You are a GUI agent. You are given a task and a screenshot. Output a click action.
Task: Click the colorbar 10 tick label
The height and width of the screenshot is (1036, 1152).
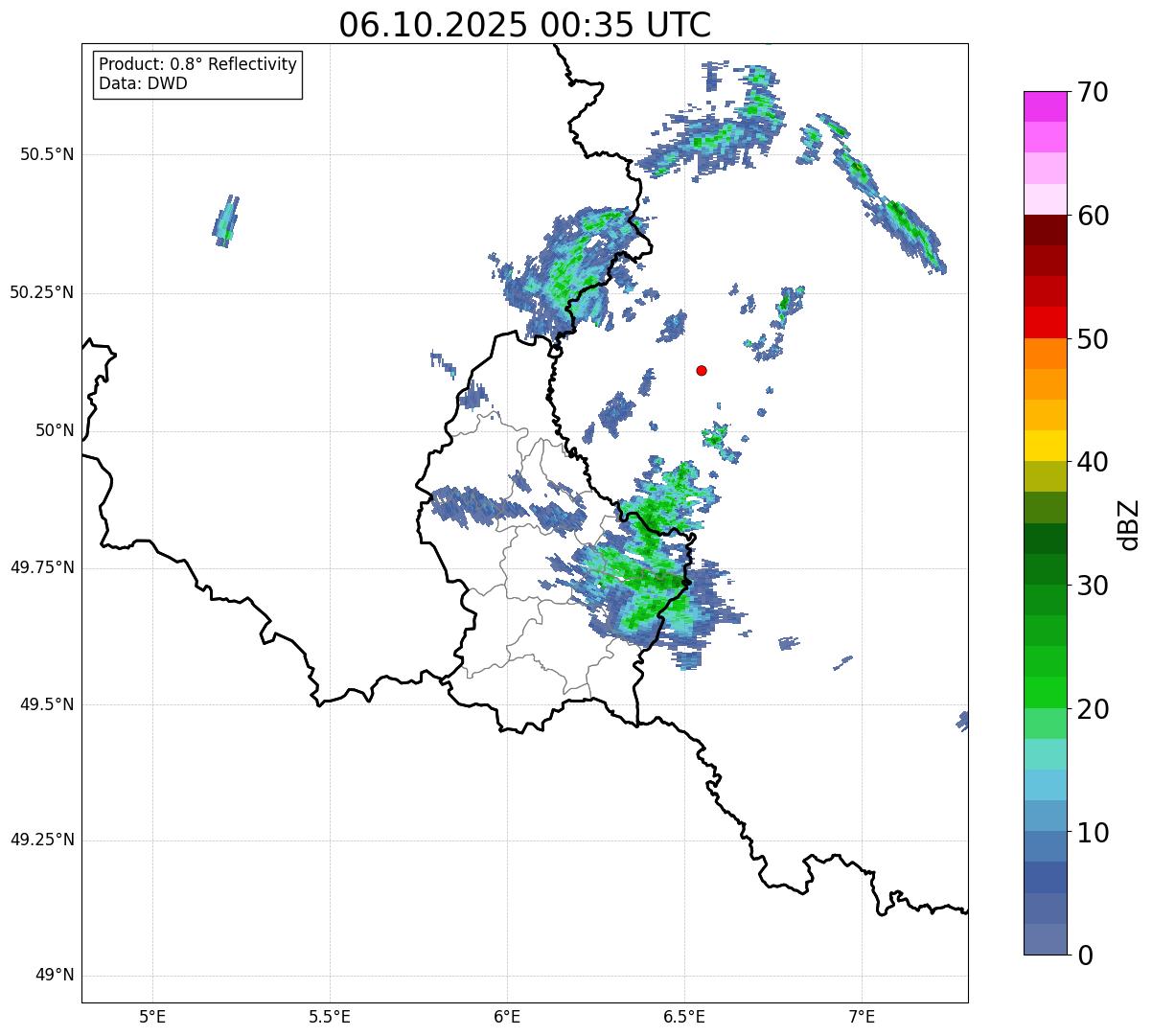click(x=1093, y=832)
